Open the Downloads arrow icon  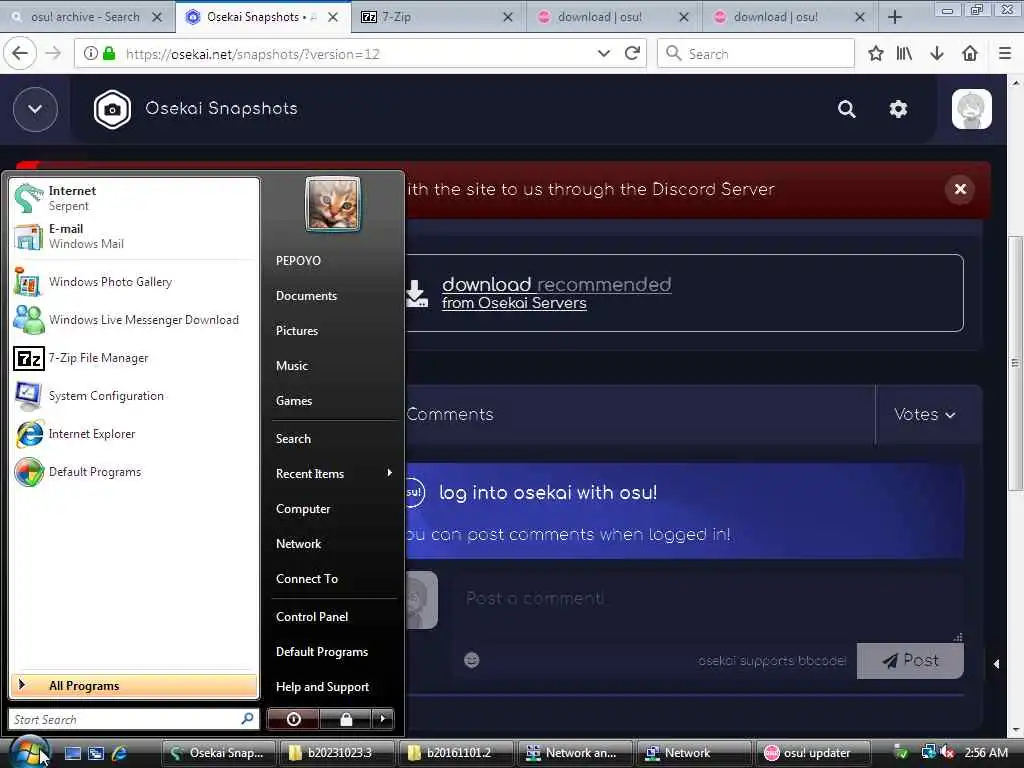(x=937, y=54)
